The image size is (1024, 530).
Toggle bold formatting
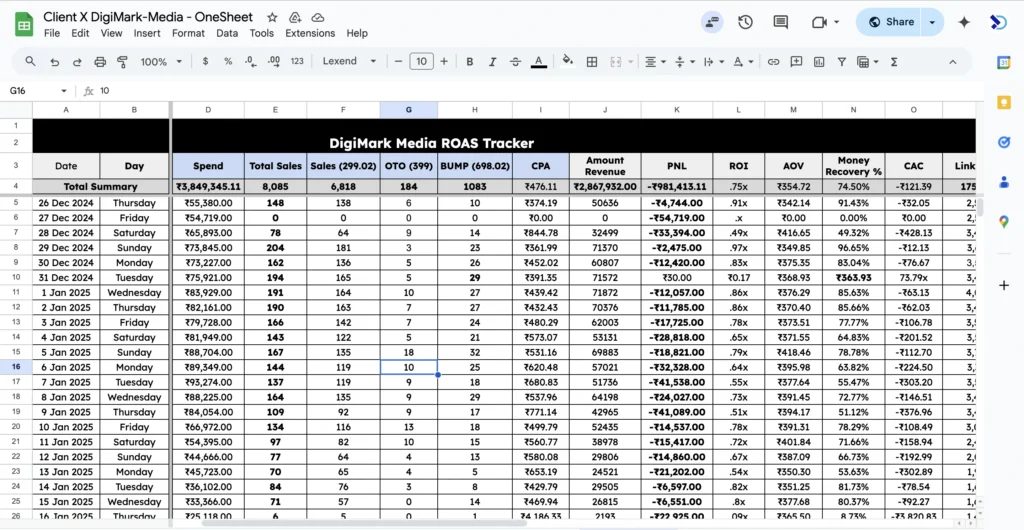(x=469, y=62)
